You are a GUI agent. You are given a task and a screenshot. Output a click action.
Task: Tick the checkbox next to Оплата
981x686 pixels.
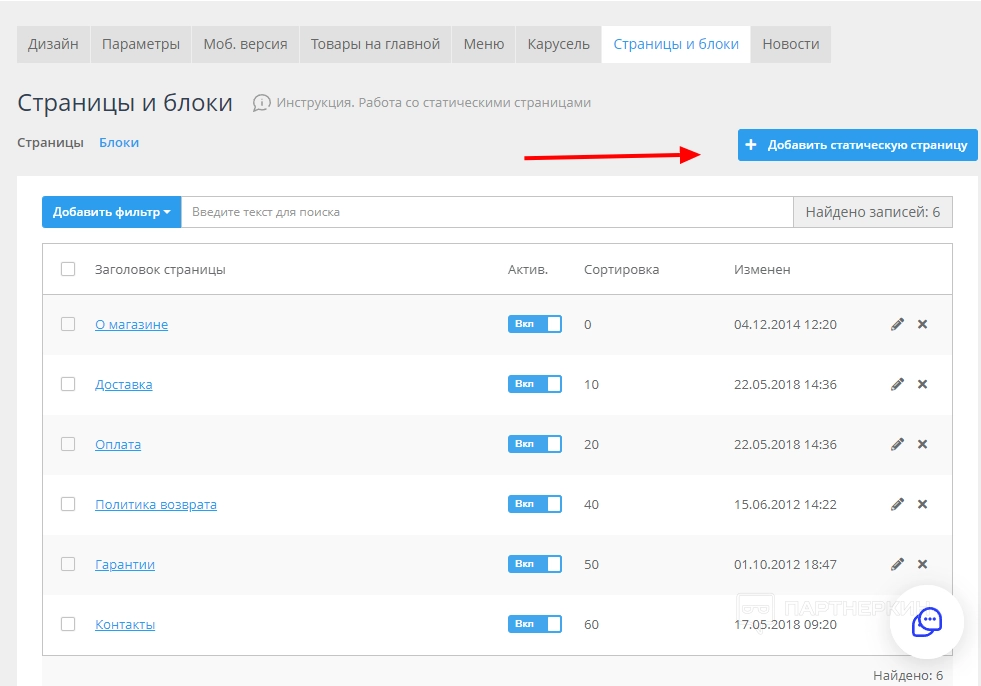tap(68, 444)
